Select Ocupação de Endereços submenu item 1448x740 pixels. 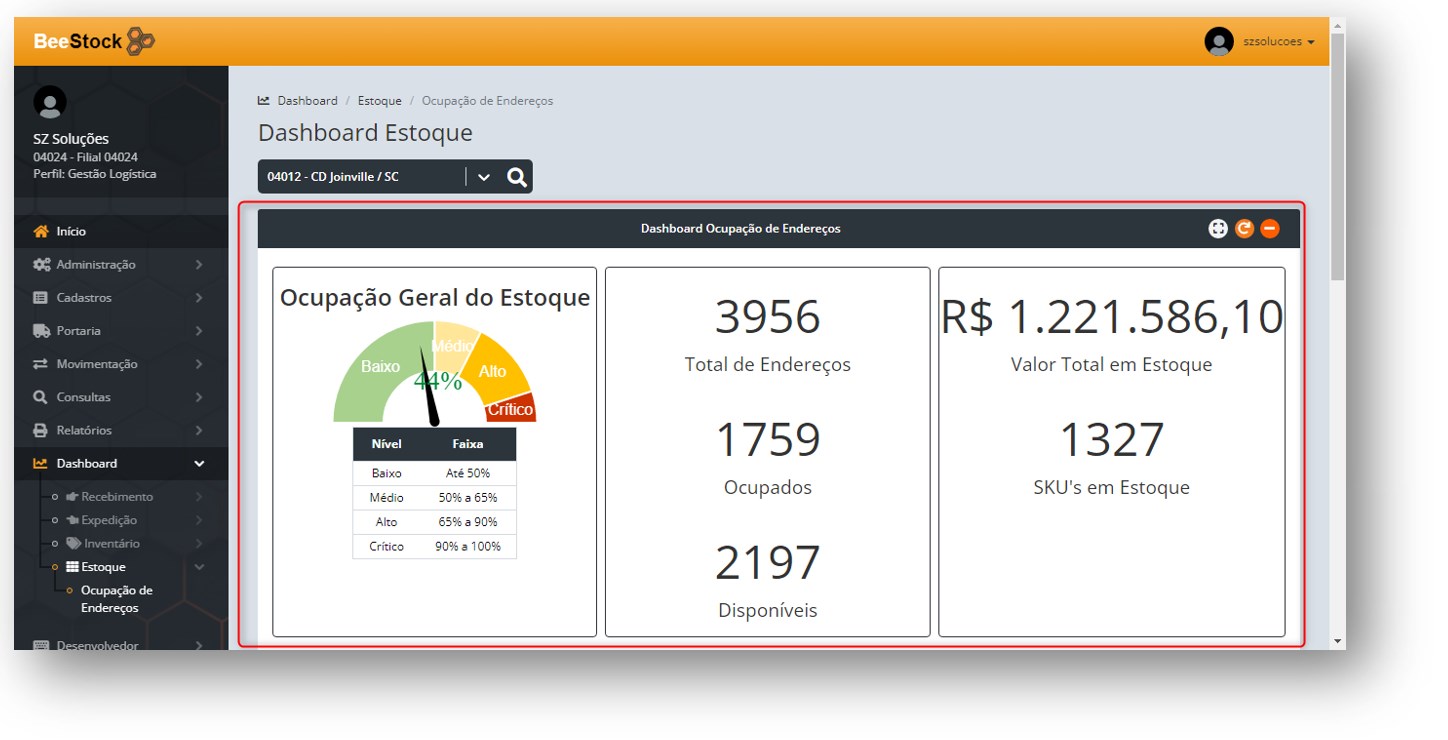pyautogui.click(x=116, y=599)
